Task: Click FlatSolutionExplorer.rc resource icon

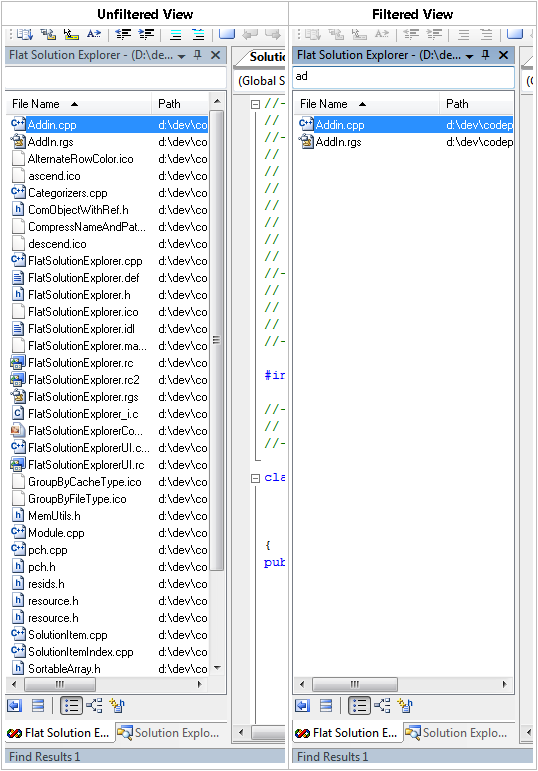Action: coord(18,362)
